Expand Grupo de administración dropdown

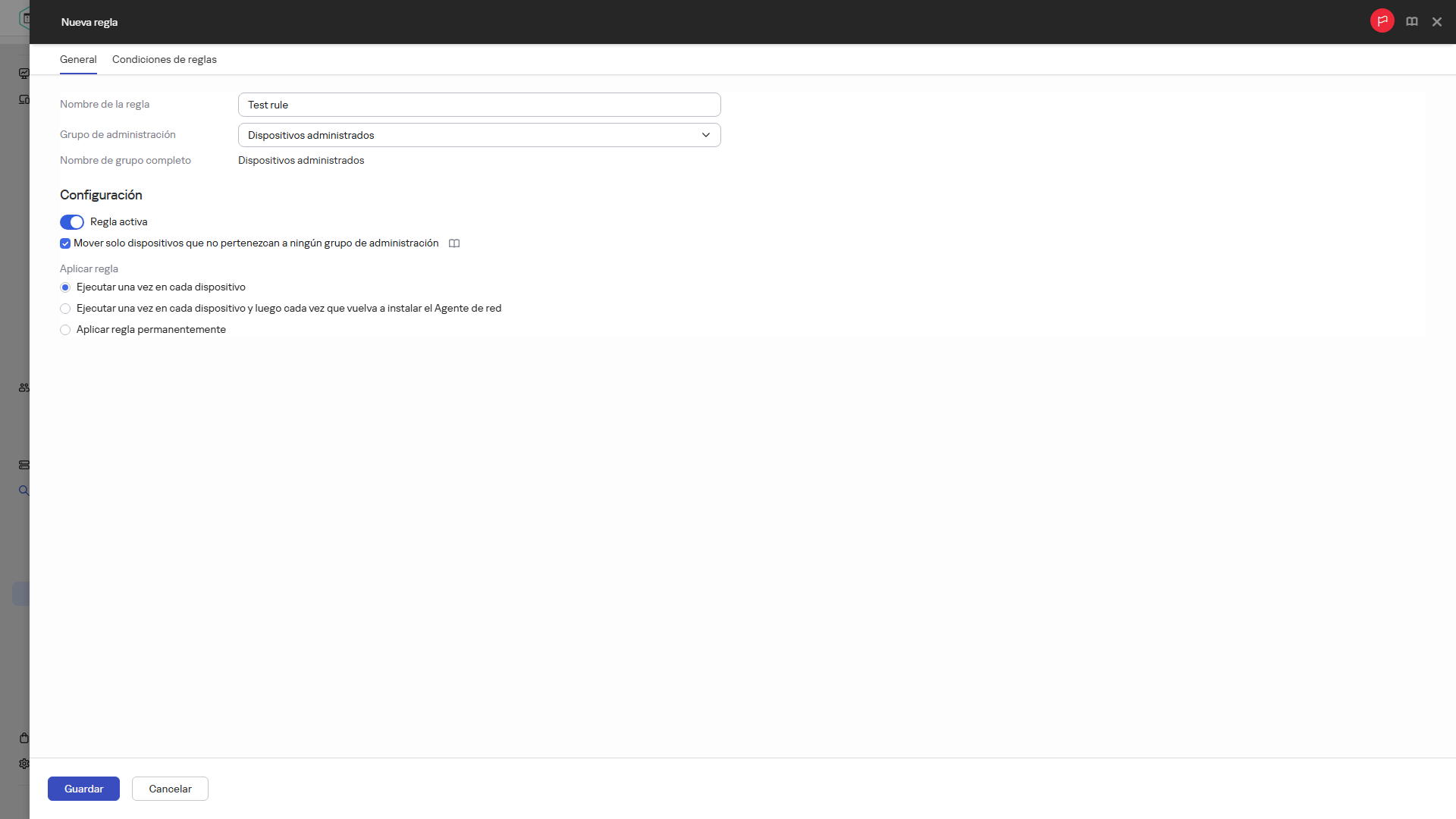coord(479,135)
